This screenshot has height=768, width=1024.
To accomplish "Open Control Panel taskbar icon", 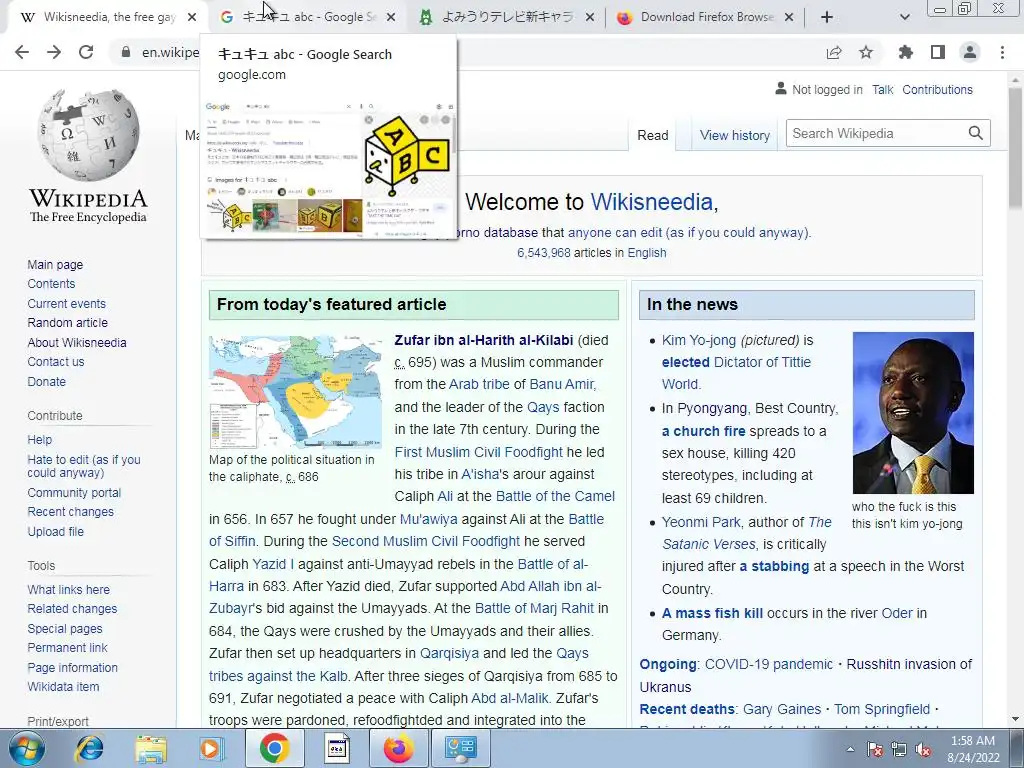I will coord(460,748).
